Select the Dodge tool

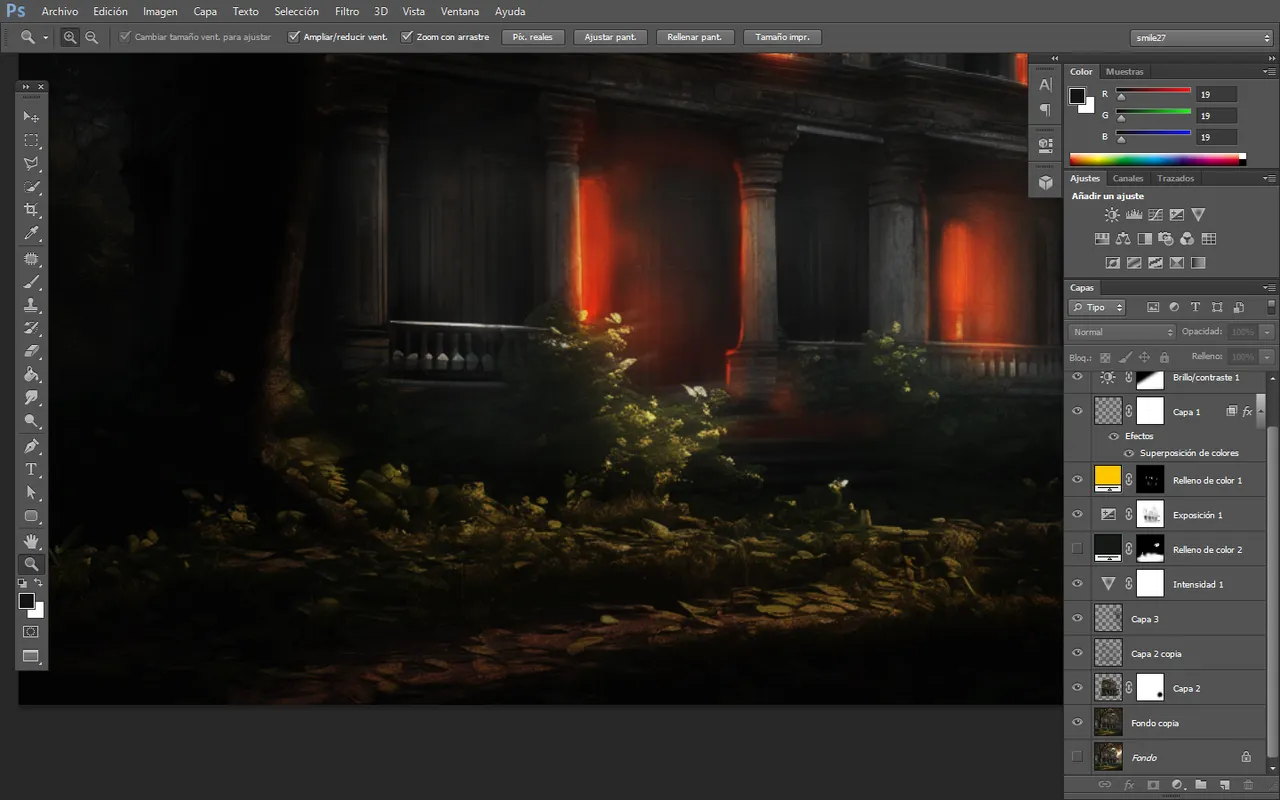click(31, 421)
